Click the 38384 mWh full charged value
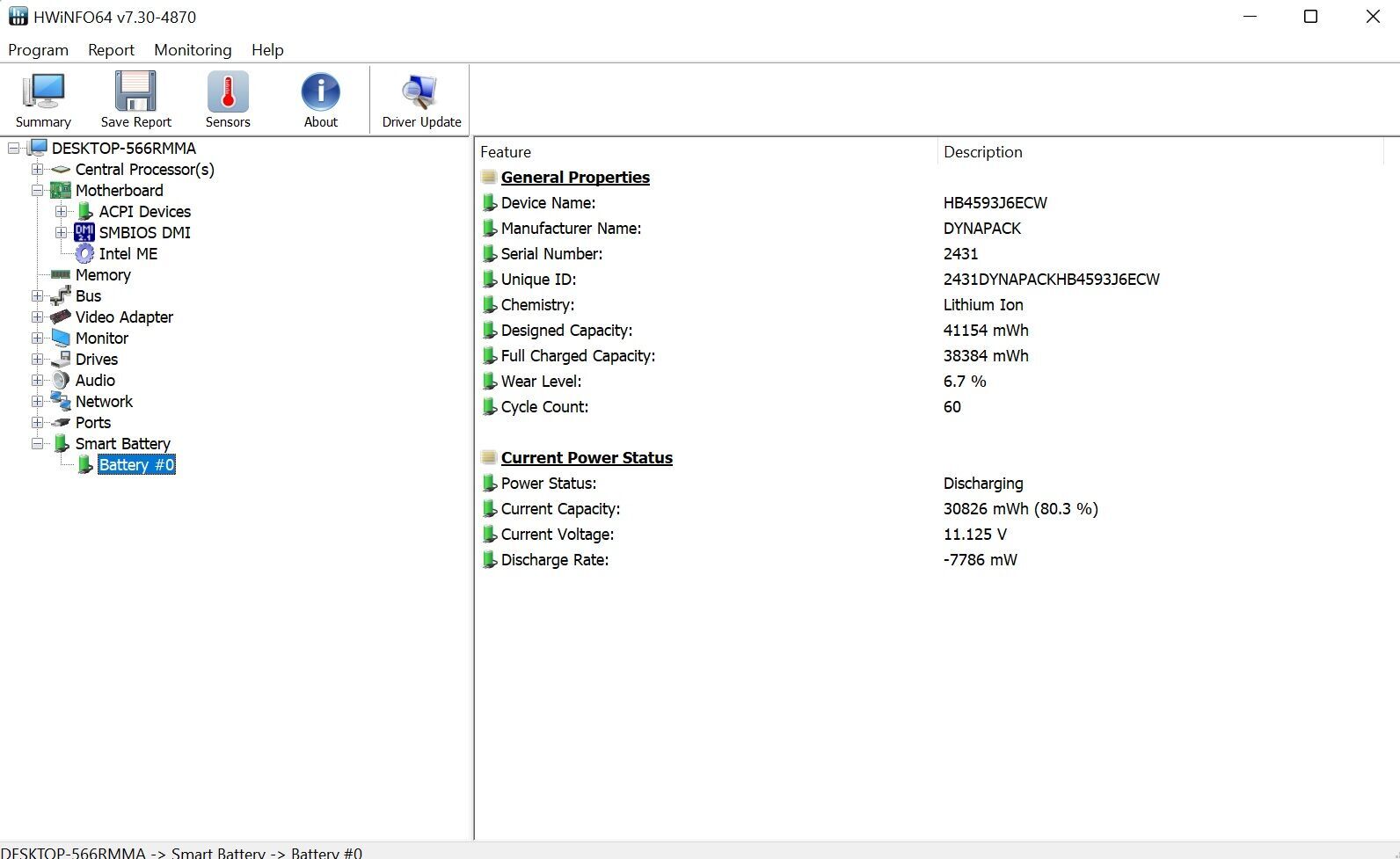The width and height of the screenshot is (1400, 859). pyautogui.click(x=986, y=356)
